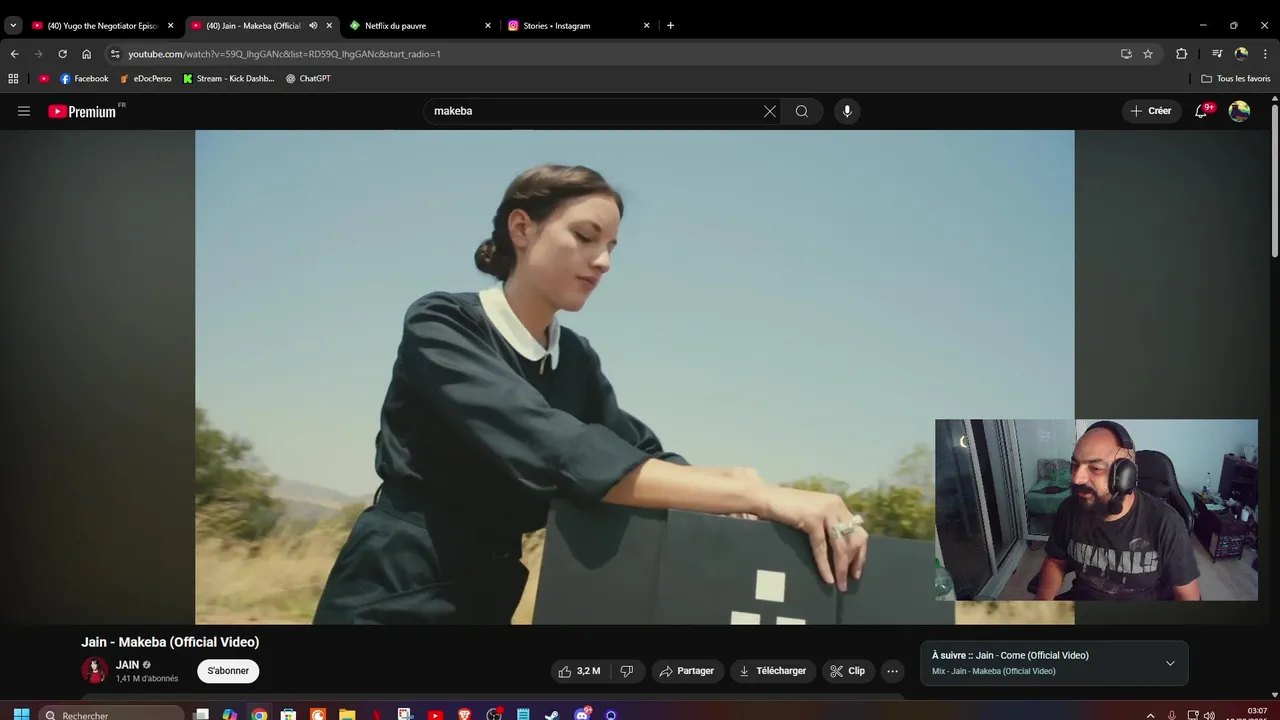
Task: Switch to Stories Instagram tab
Action: click(x=578, y=26)
